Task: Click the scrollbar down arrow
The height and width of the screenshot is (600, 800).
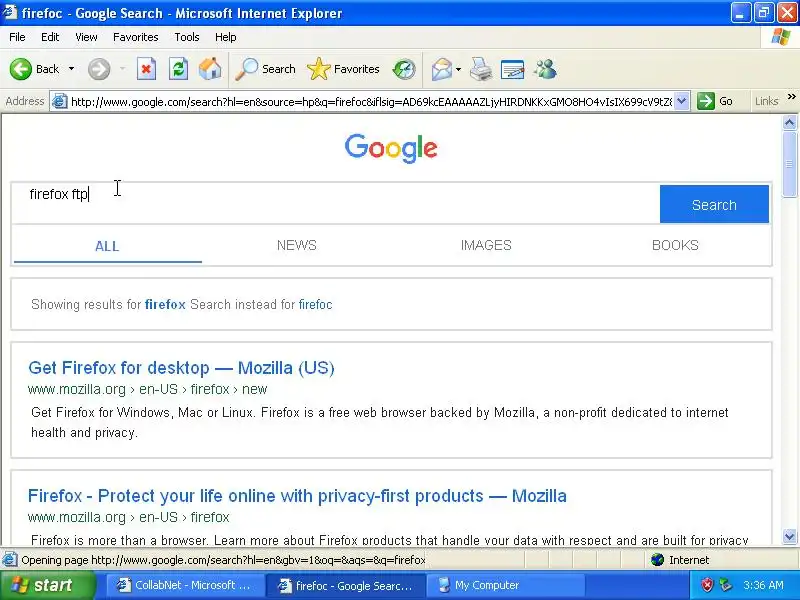Action: coord(789,536)
